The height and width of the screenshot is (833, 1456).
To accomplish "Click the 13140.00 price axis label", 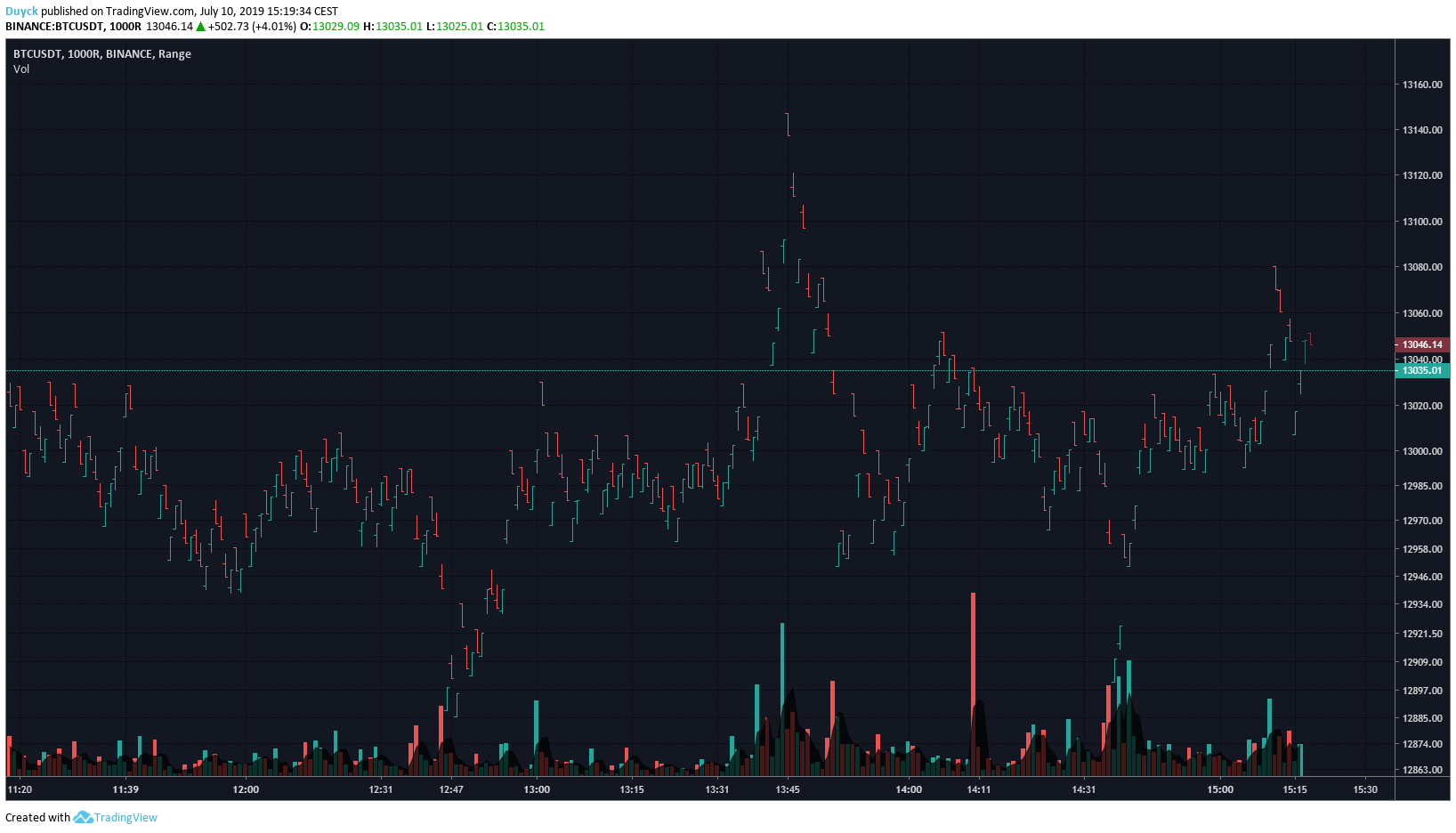I will (x=1422, y=130).
